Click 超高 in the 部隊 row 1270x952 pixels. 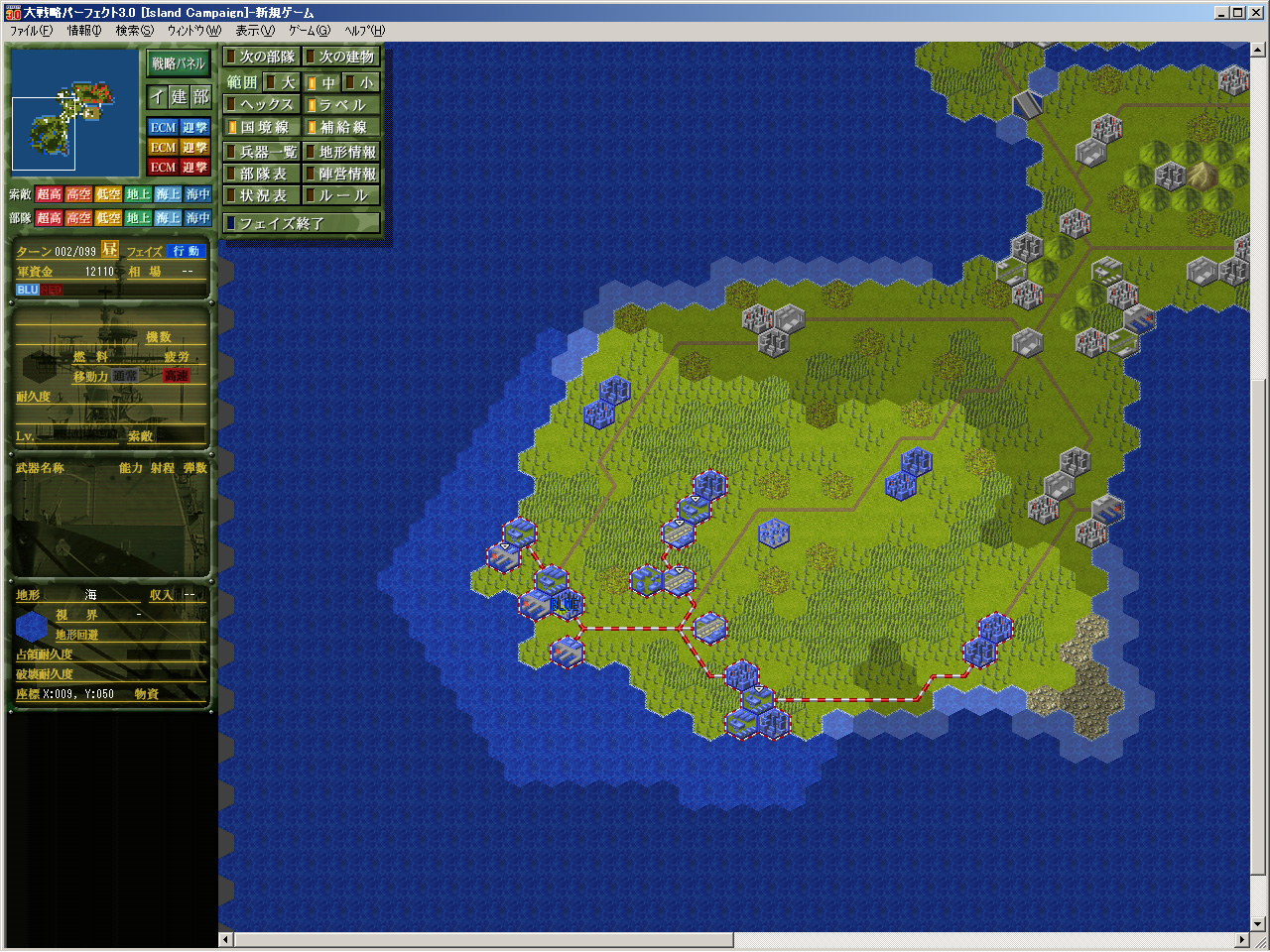pos(50,218)
